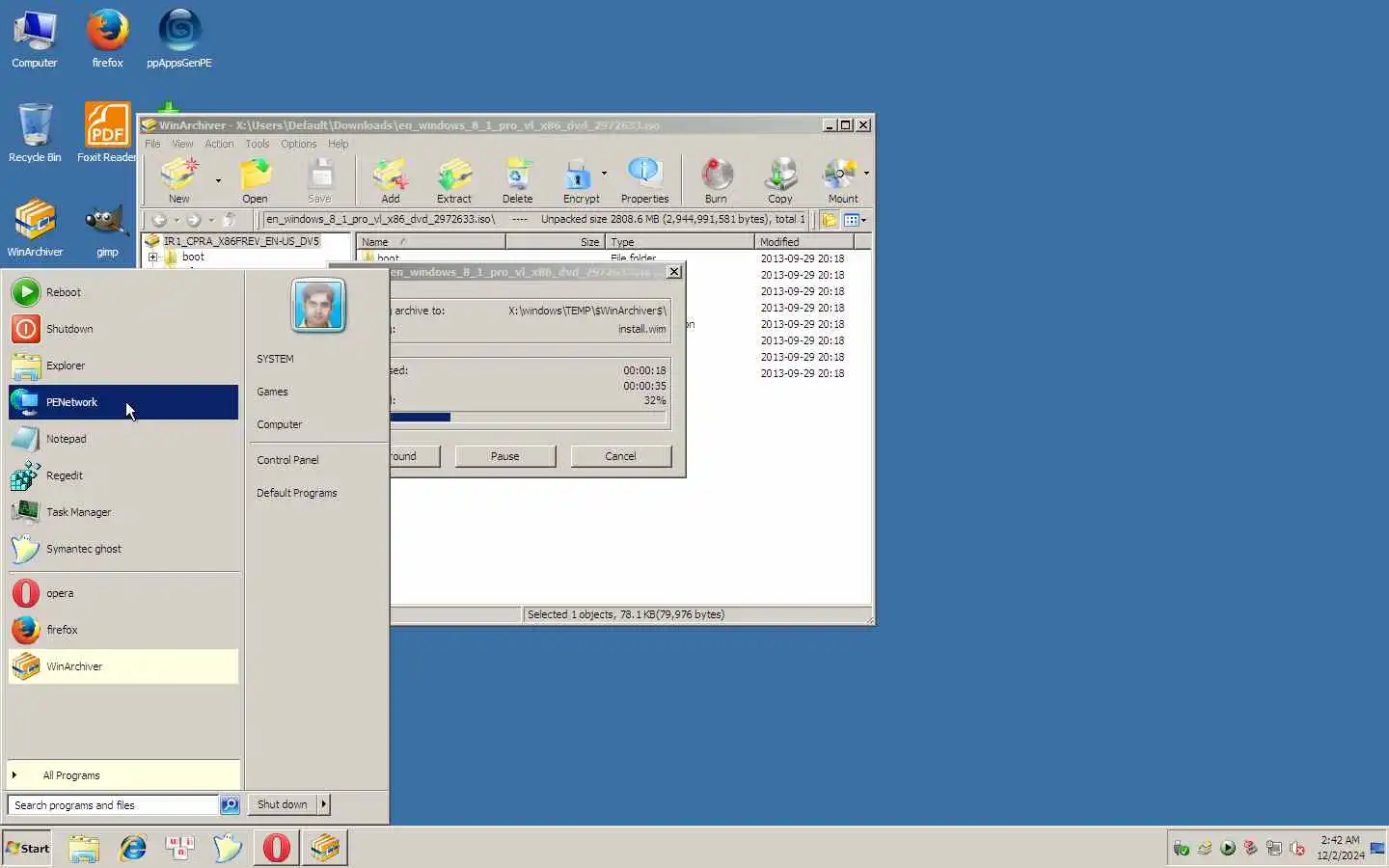The height and width of the screenshot is (868, 1389).
Task: Click the extraction progress bar
Action: [x=528, y=418]
